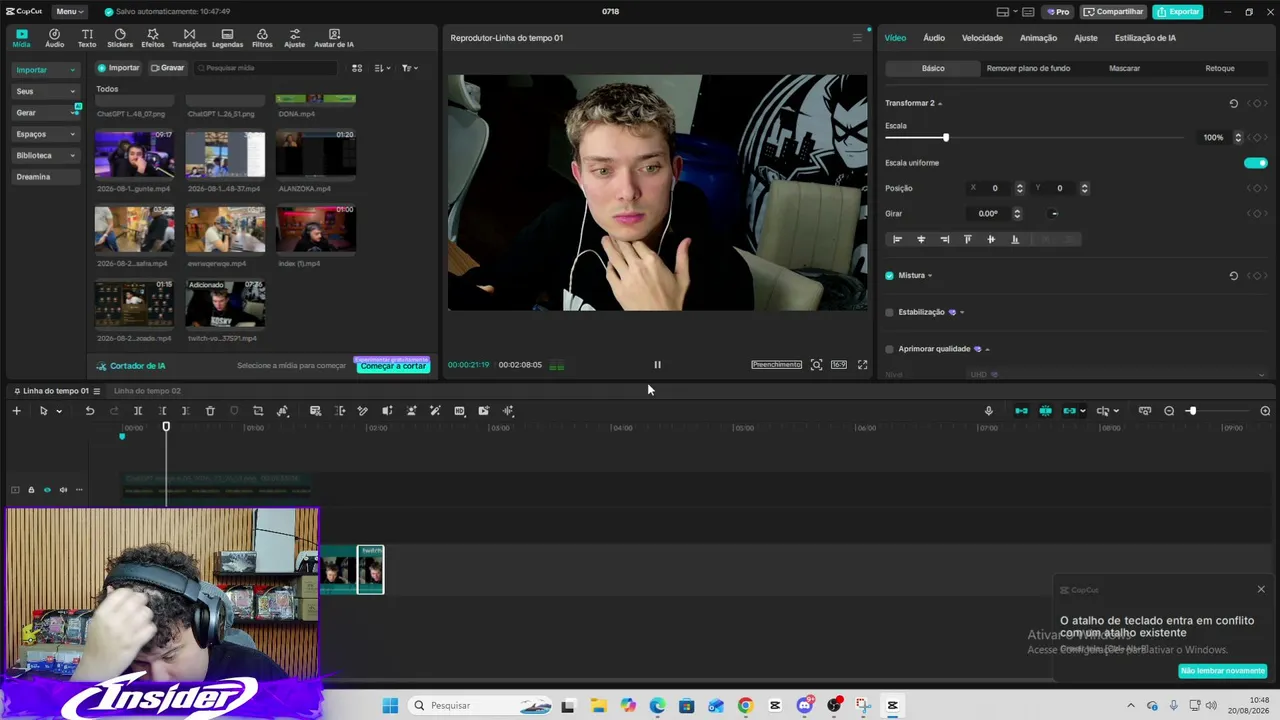1280x720 pixels.
Task: Open the Mascarar tab
Action: click(1124, 68)
